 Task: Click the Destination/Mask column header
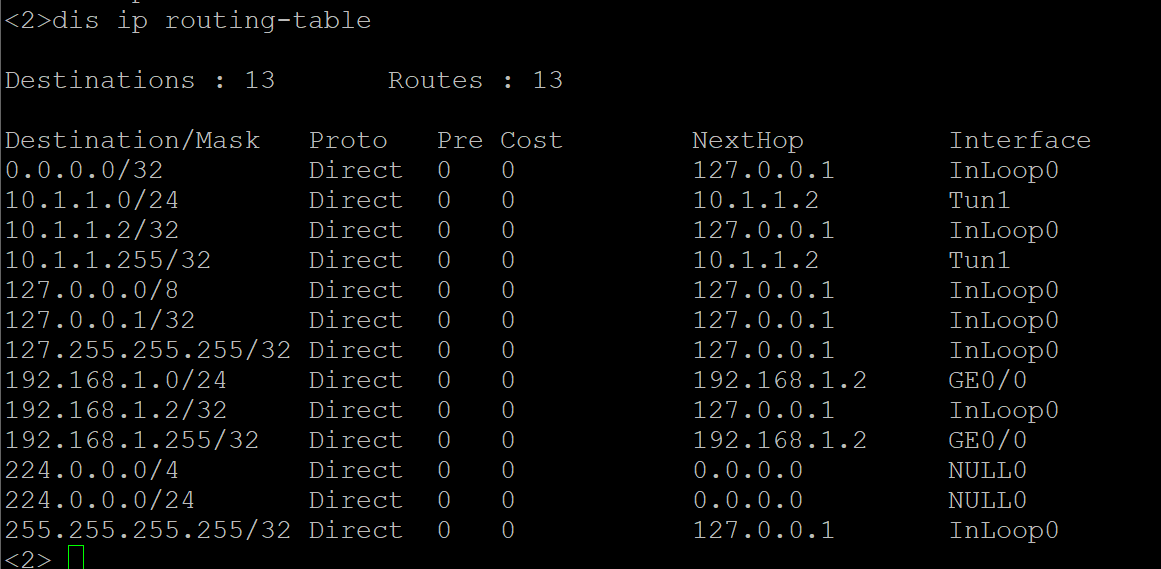[x=132, y=140]
